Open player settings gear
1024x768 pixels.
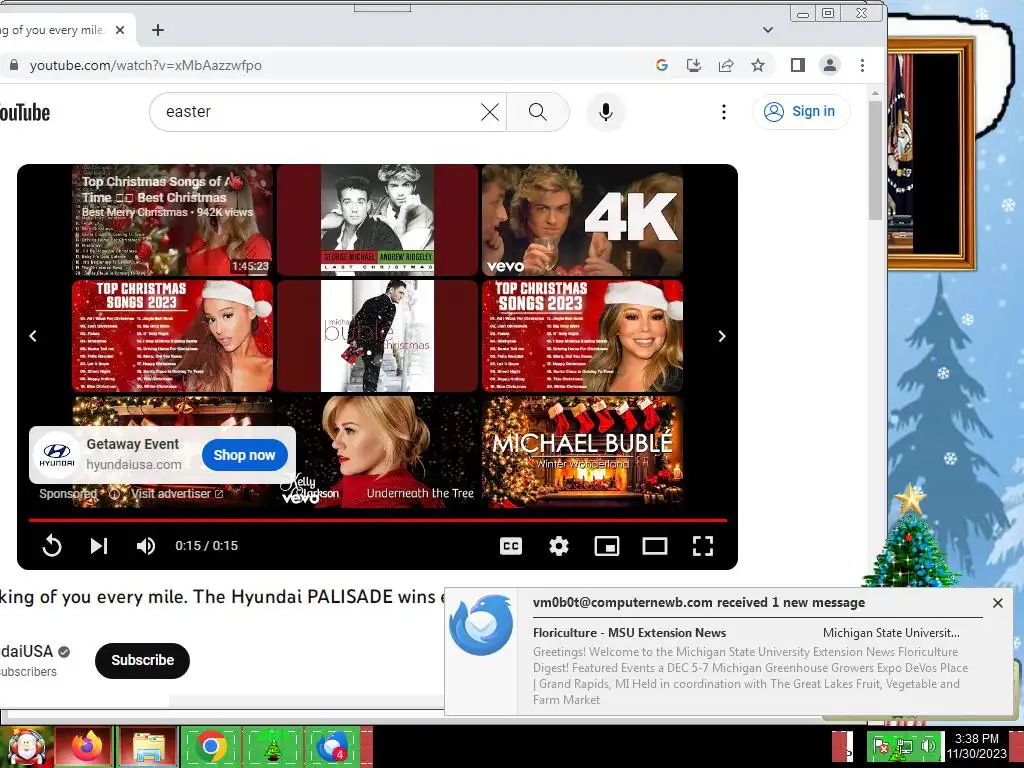[558, 546]
